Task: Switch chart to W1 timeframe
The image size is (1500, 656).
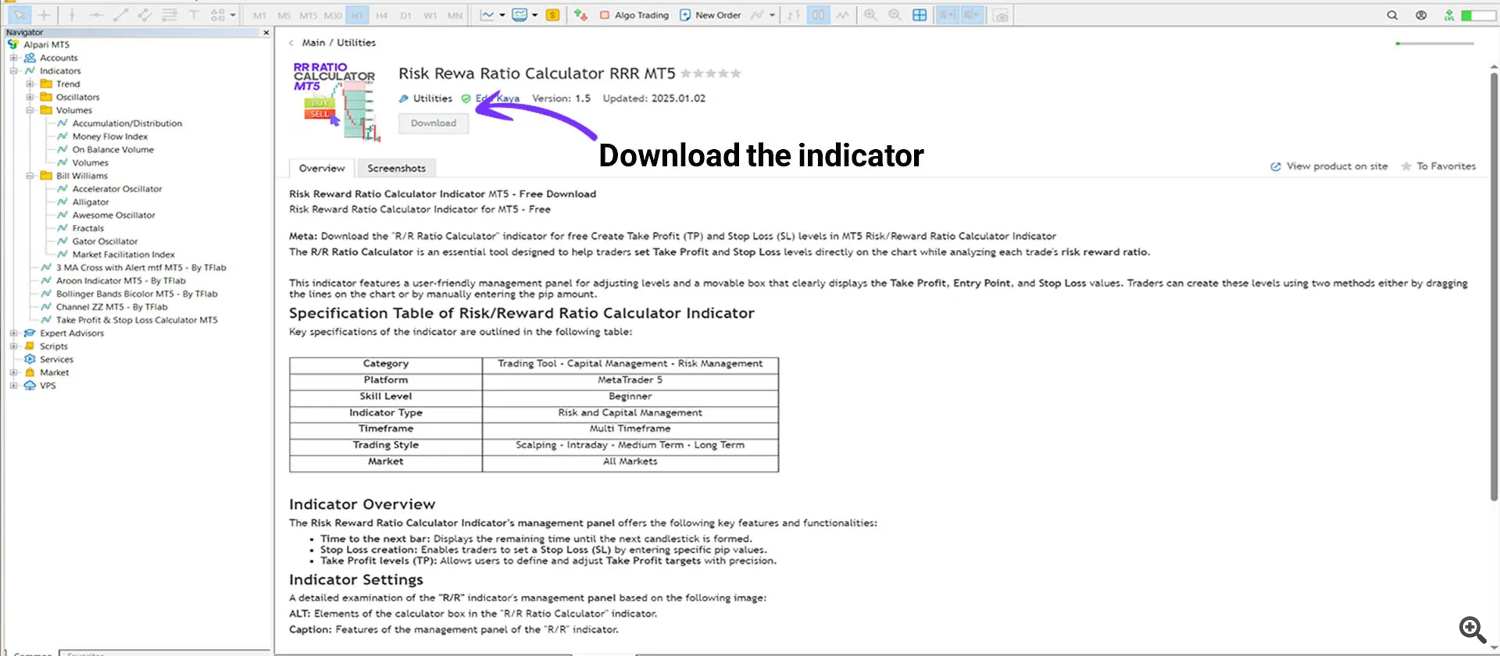Action: [430, 16]
